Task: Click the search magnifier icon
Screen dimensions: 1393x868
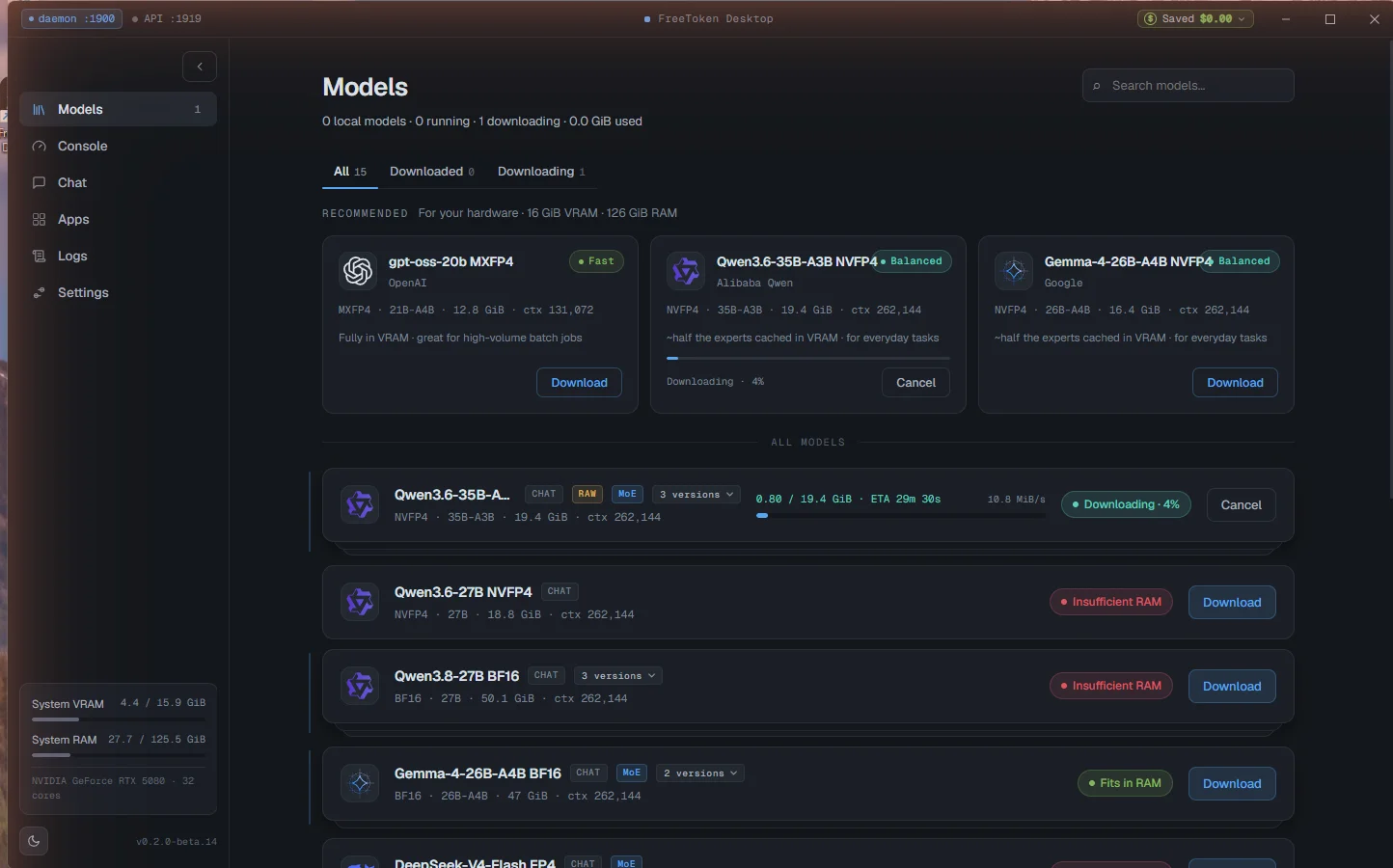Action: (1097, 86)
